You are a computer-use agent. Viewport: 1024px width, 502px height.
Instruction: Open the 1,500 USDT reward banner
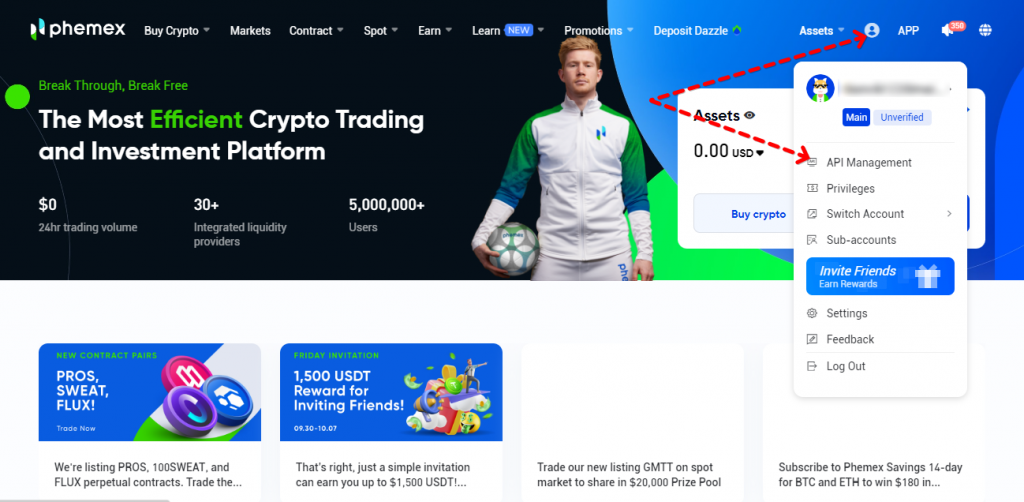pyautogui.click(x=391, y=392)
